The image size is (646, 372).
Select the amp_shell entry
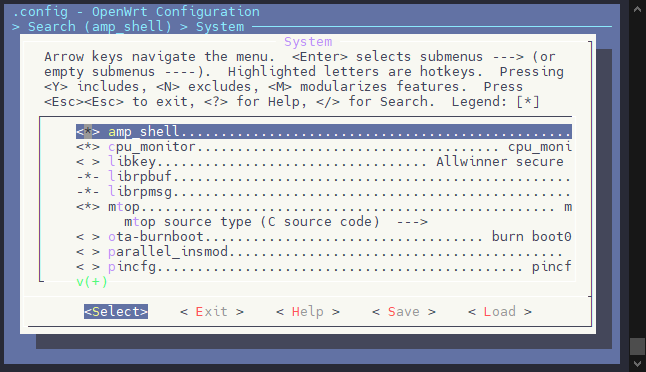pyautogui.click(x=324, y=132)
